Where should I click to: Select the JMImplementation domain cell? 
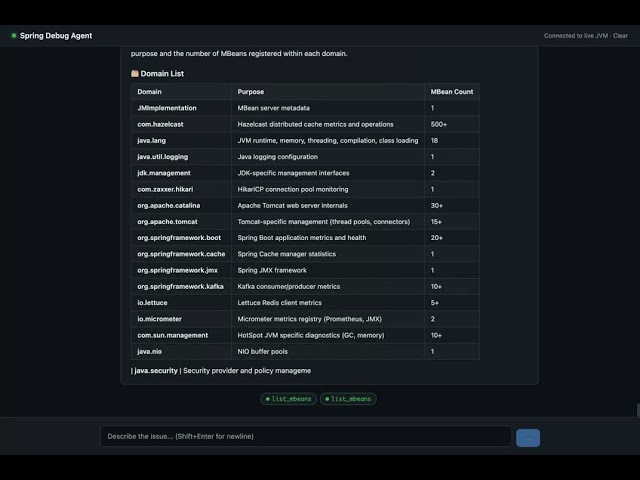182,108
